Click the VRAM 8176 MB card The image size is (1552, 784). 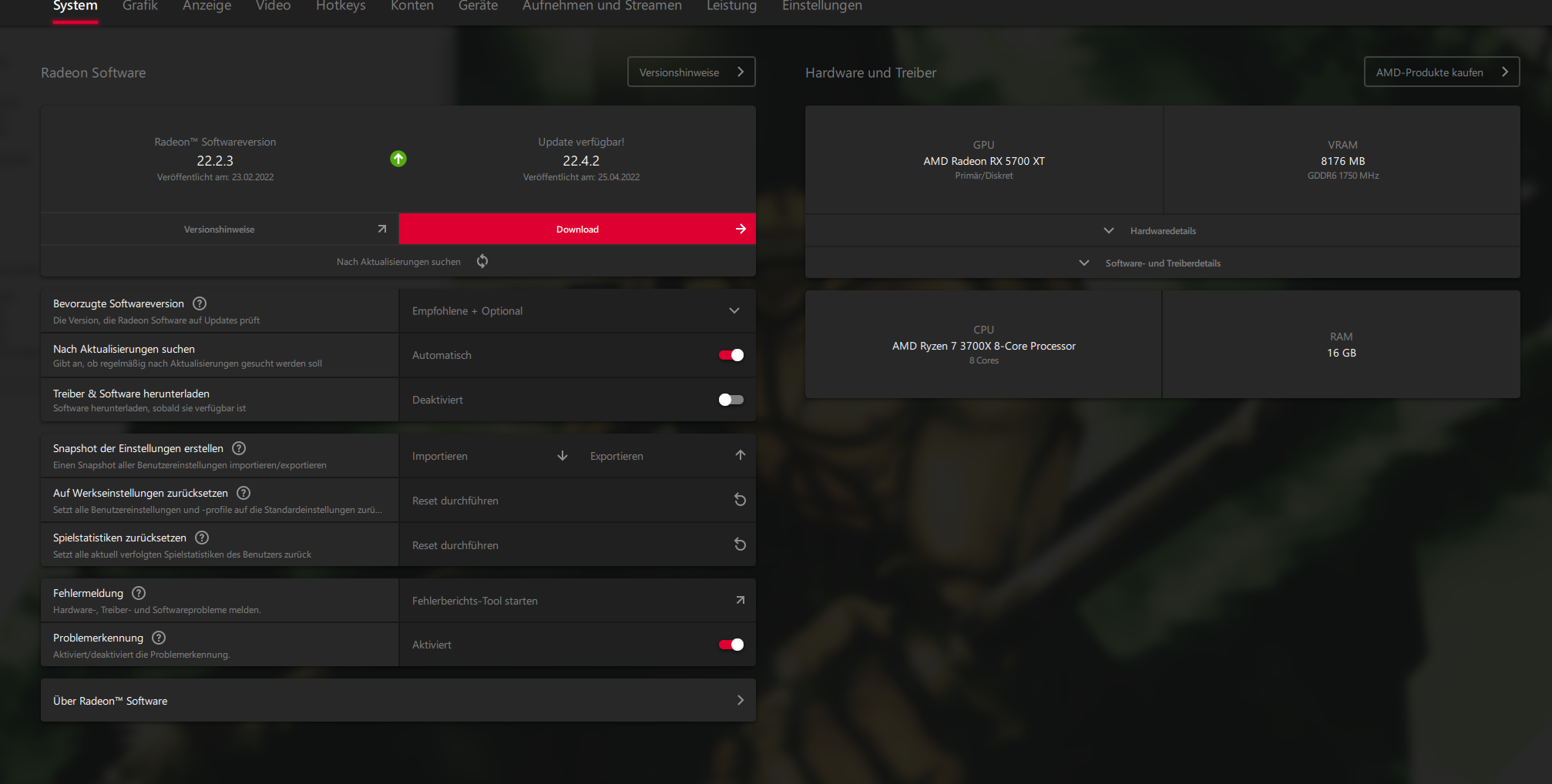[1342, 159]
